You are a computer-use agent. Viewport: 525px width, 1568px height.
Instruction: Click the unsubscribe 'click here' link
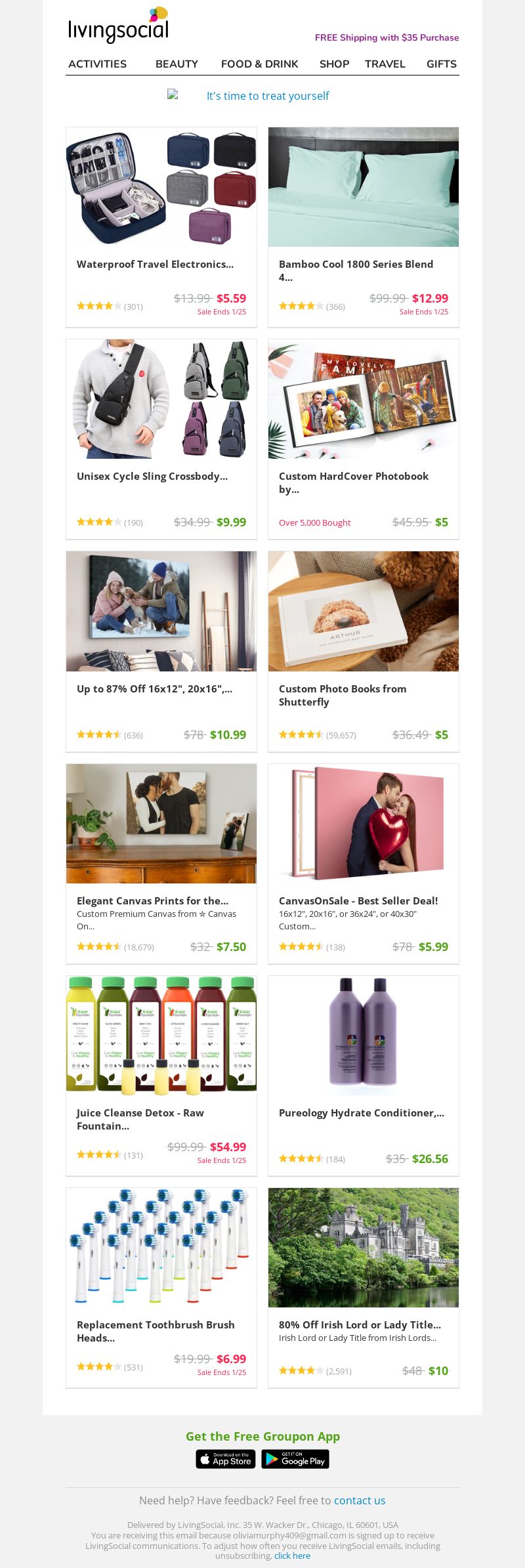click(x=292, y=1556)
